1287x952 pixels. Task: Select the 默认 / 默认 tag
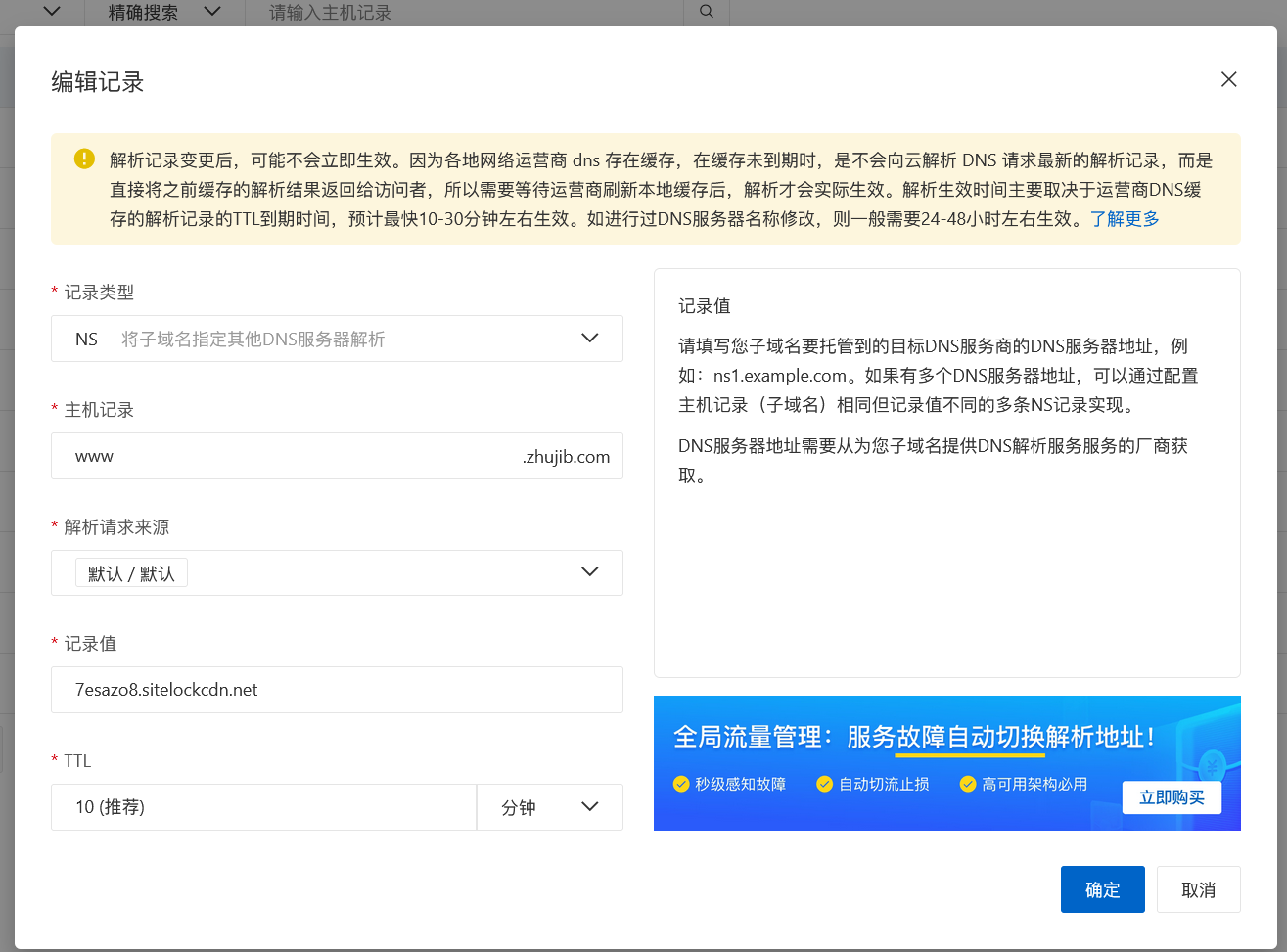click(131, 573)
